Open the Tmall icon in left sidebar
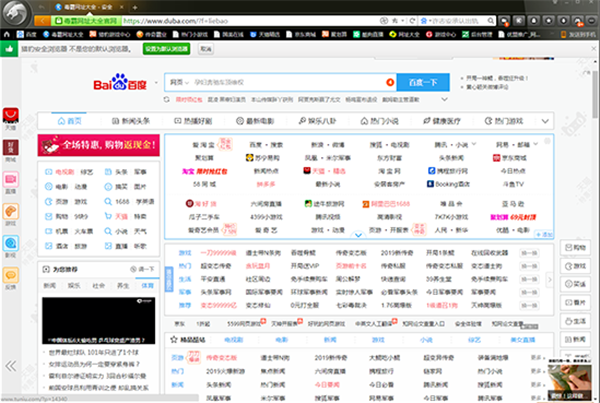The height and width of the screenshot is (403, 600). pyautogui.click(x=10, y=118)
